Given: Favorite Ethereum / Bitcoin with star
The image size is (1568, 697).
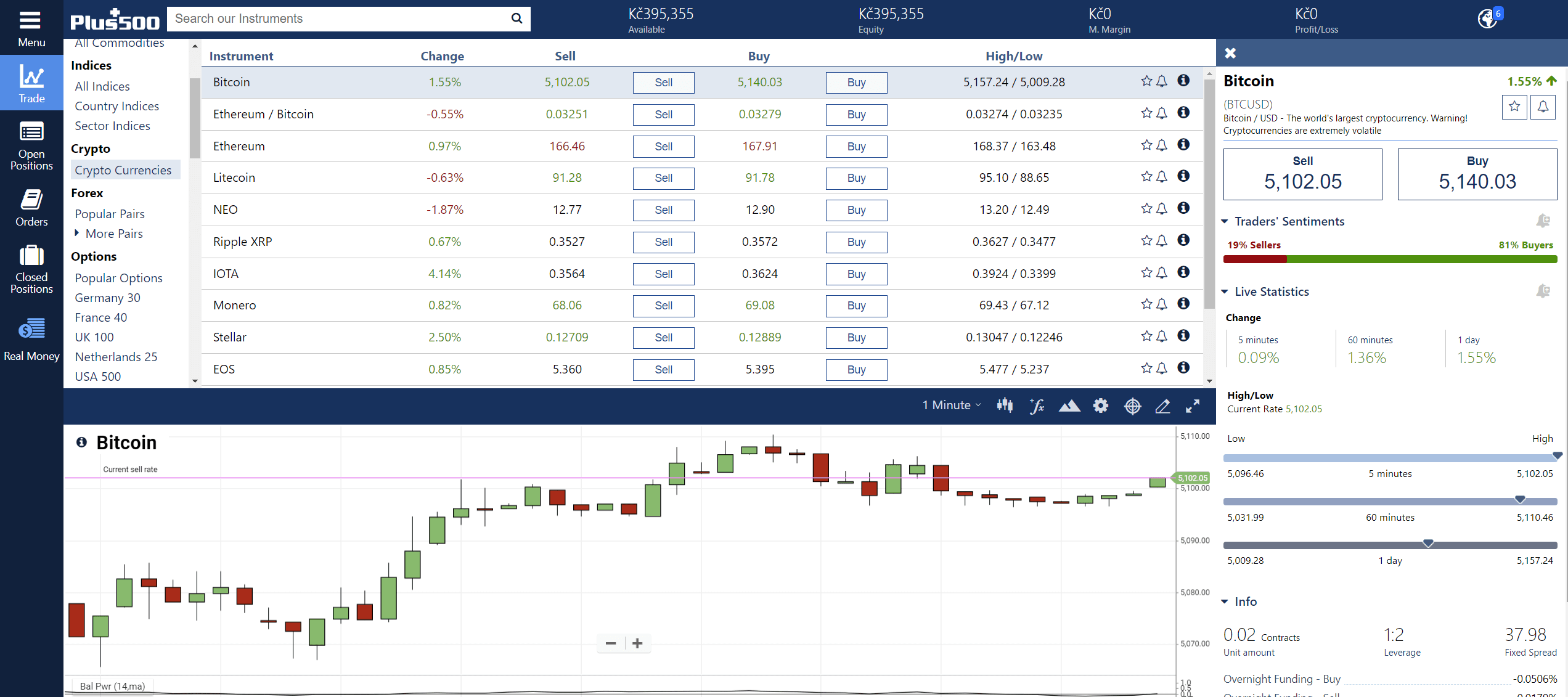Looking at the screenshot, I should tap(1146, 113).
